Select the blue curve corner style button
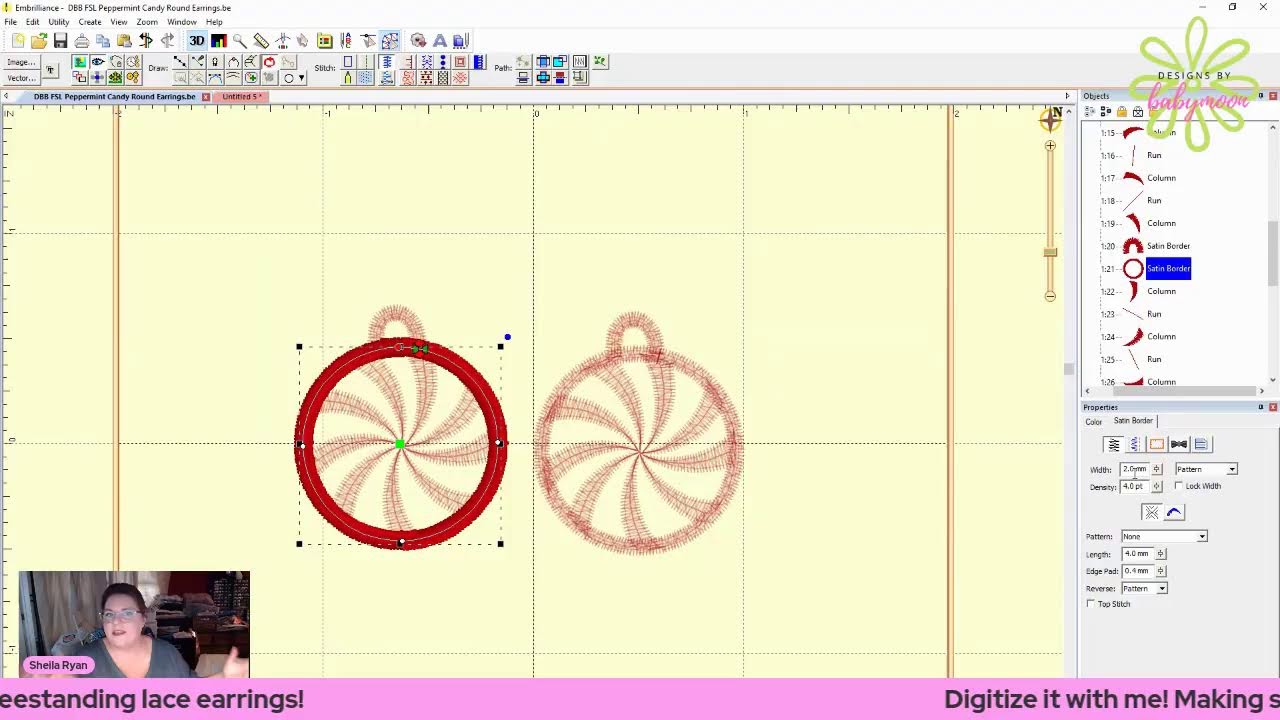The height and width of the screenshot is (720, 1280). click(x=1174, y=512)
